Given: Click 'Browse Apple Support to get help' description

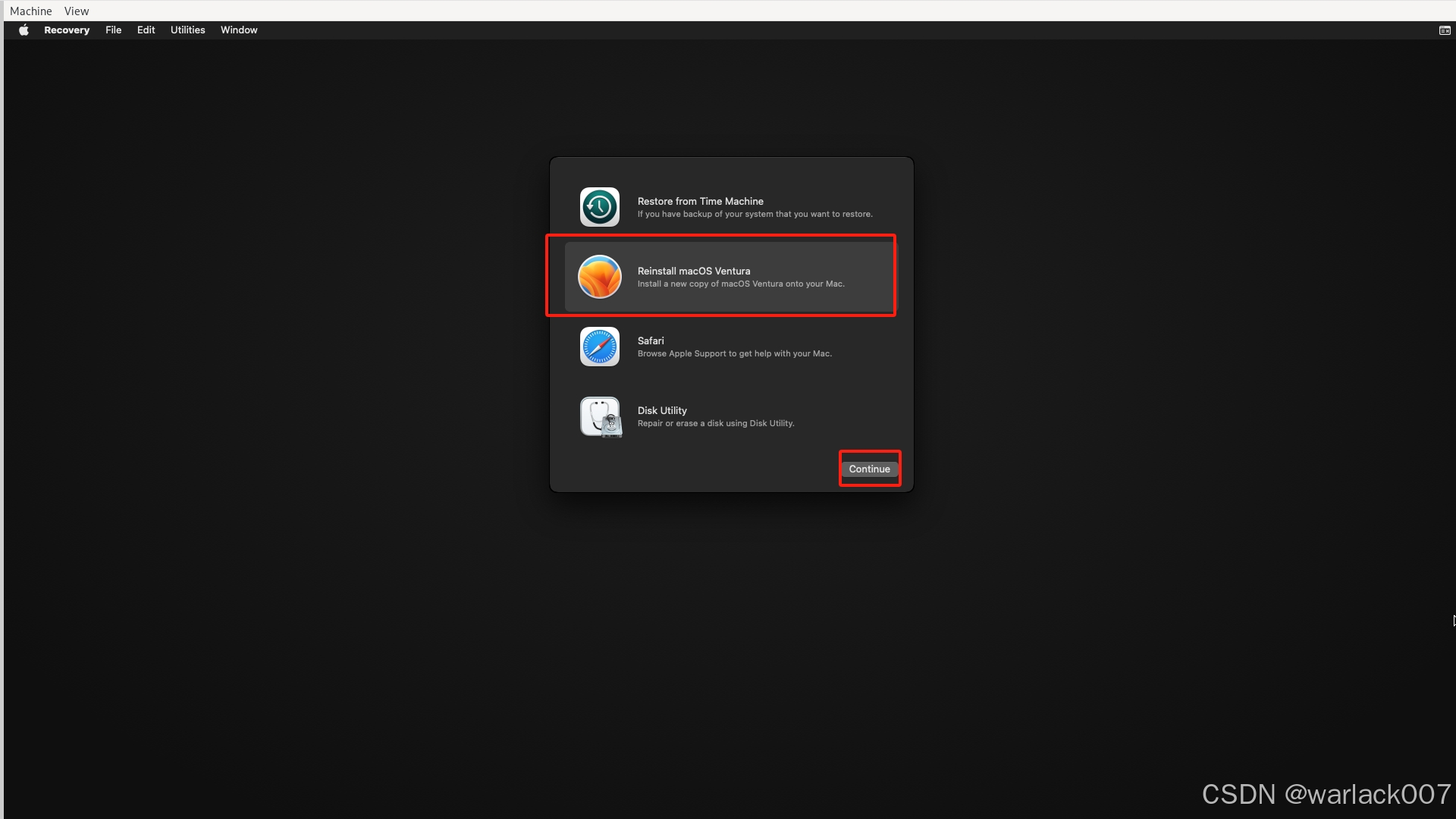Looking at the screenshot, I should click(735, 354).
